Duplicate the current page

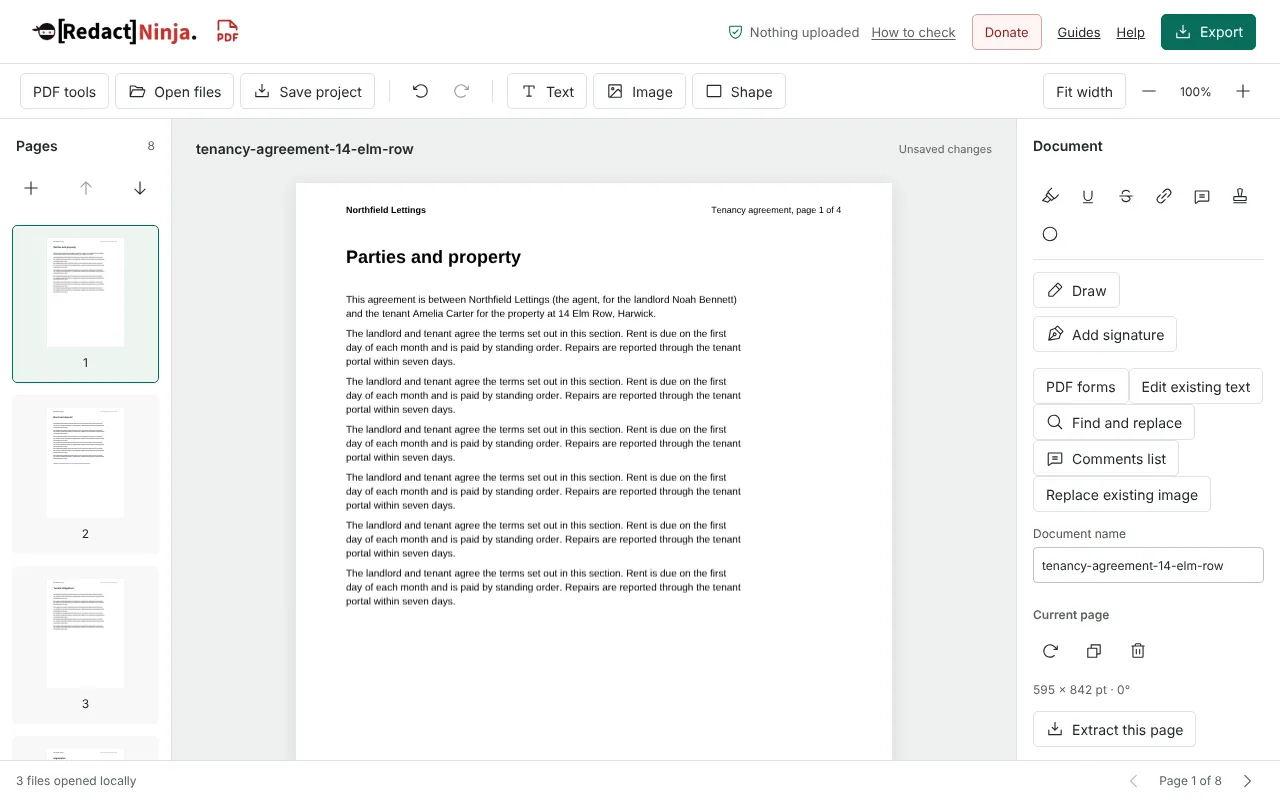pos(1094,651)
